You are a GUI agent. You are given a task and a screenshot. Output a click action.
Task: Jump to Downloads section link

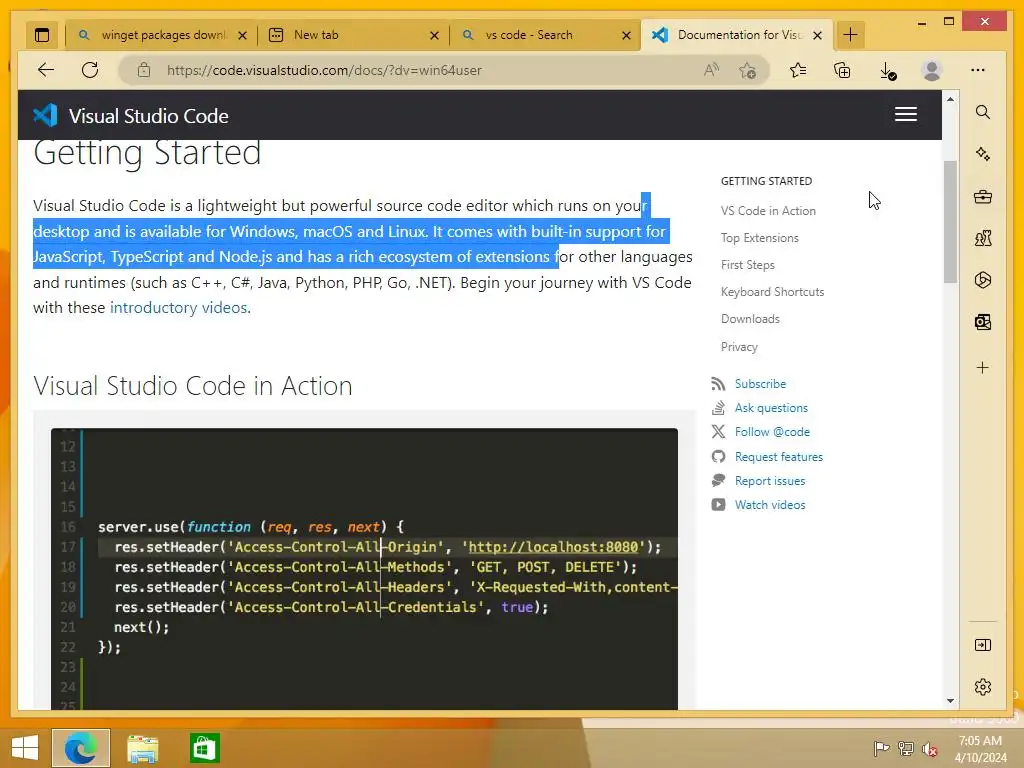(x=750, y=319)
